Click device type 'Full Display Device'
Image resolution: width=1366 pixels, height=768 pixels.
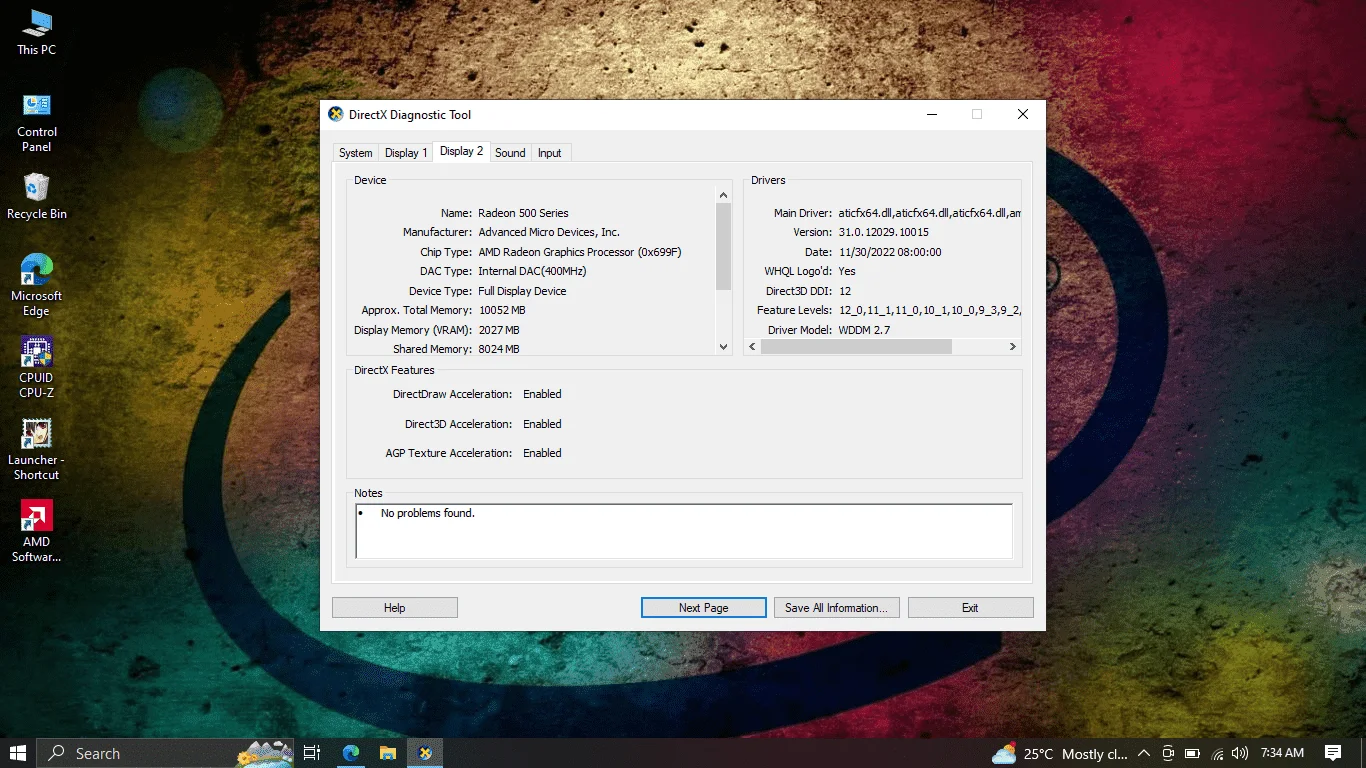point(522,291)
